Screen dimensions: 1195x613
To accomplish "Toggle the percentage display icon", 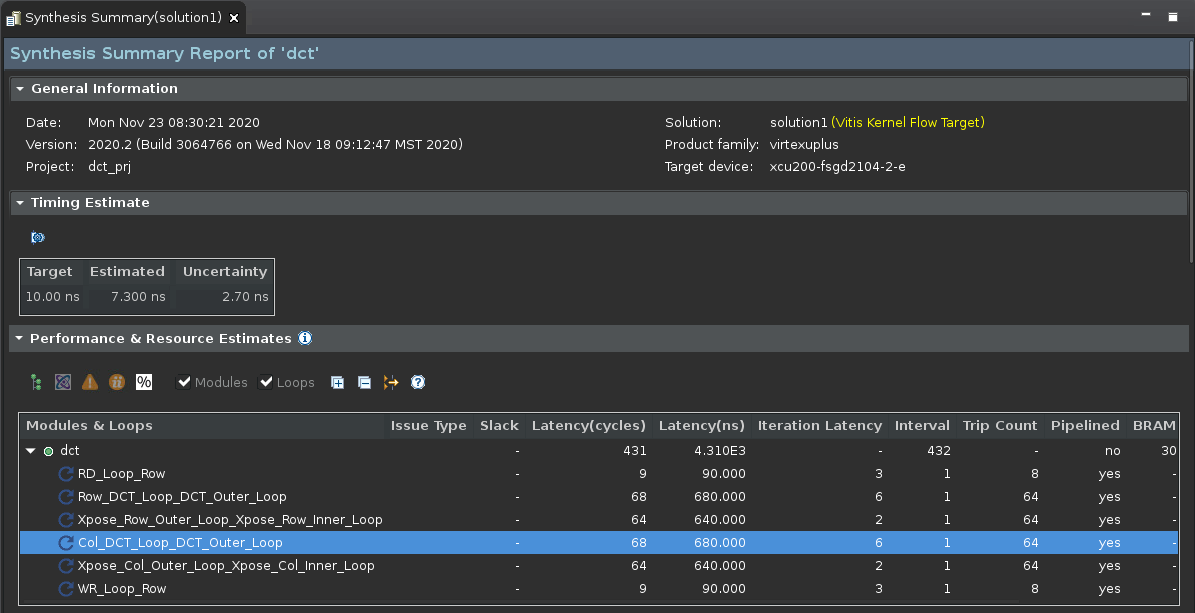I will click(144, 382).
